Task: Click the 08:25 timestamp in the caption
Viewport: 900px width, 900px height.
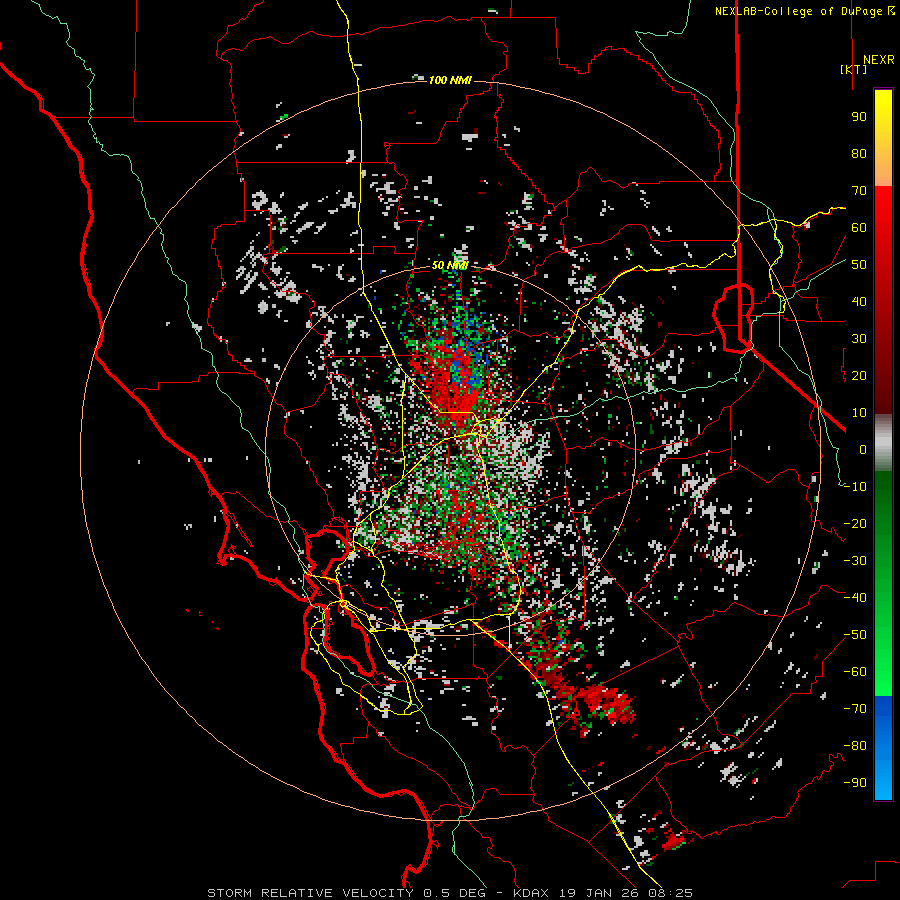Action: 669,893
